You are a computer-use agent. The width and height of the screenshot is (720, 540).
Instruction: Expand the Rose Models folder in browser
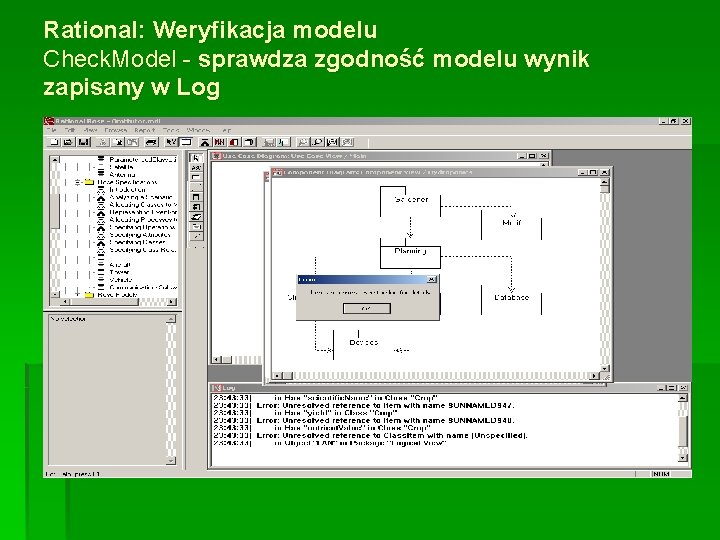78,294
